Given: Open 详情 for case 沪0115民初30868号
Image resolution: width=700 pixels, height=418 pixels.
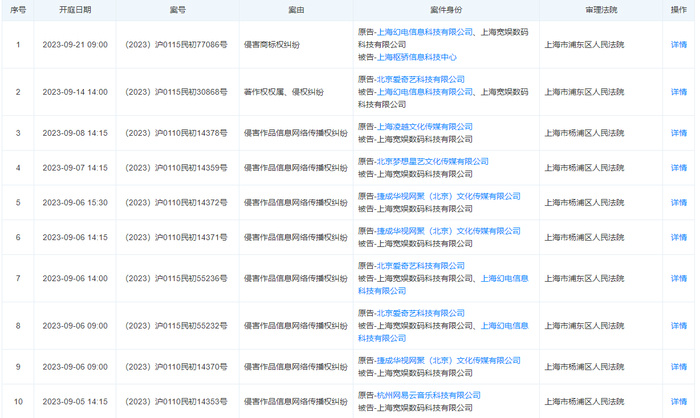Looking at the screenshot, I should pyautogui.click(x=679, y=92).
